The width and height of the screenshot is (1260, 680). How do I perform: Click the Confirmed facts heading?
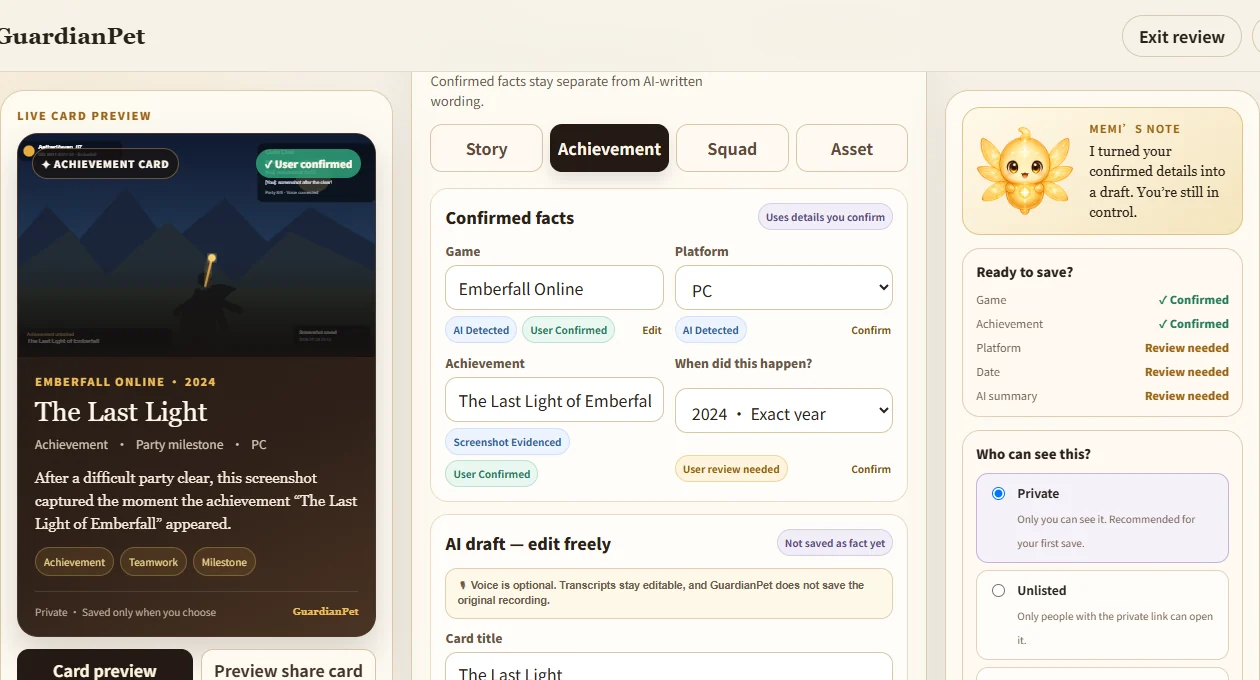pyautogui.click(x=510, y=218)
